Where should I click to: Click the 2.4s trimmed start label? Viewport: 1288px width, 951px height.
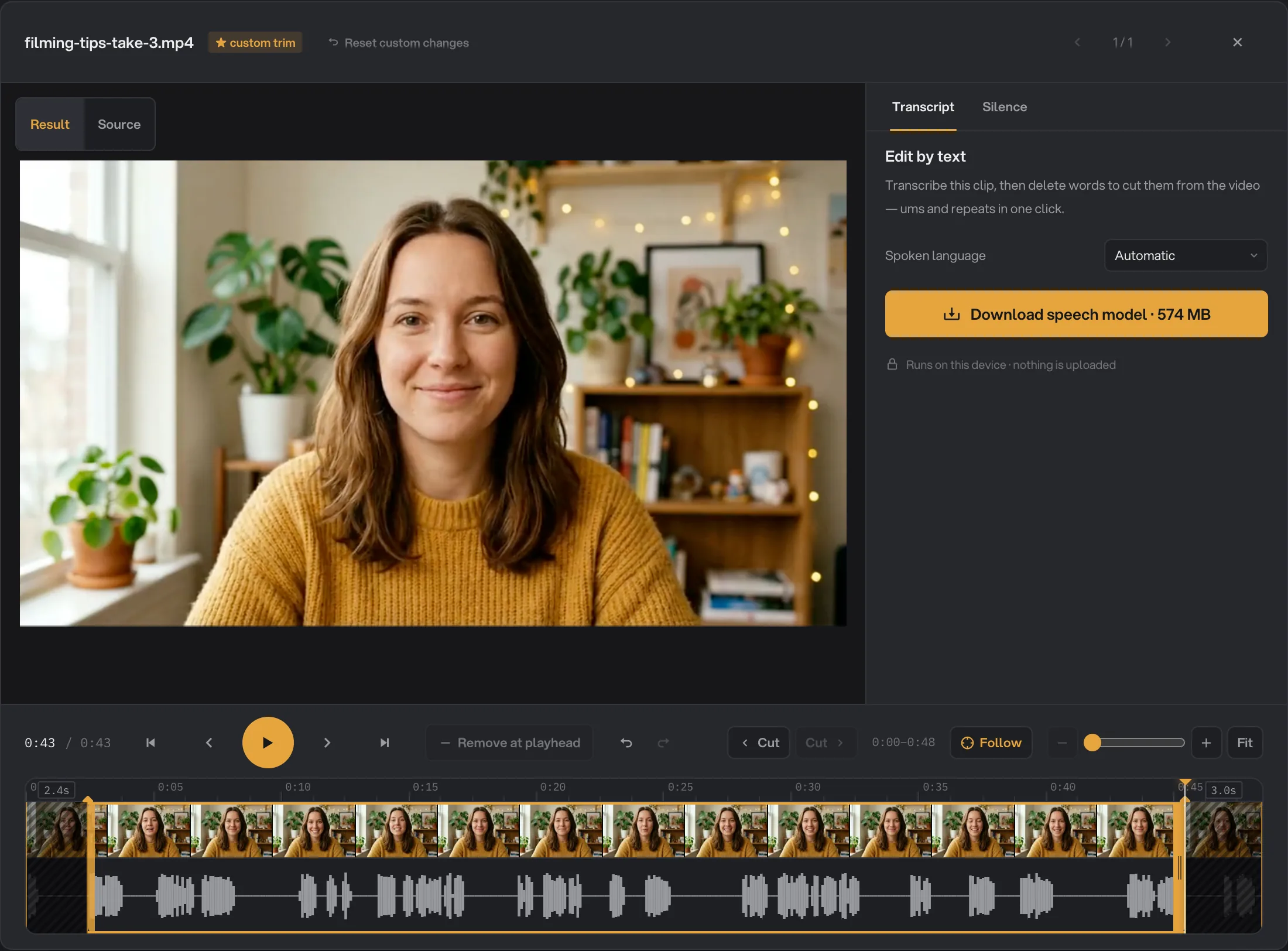coord(56,790)
